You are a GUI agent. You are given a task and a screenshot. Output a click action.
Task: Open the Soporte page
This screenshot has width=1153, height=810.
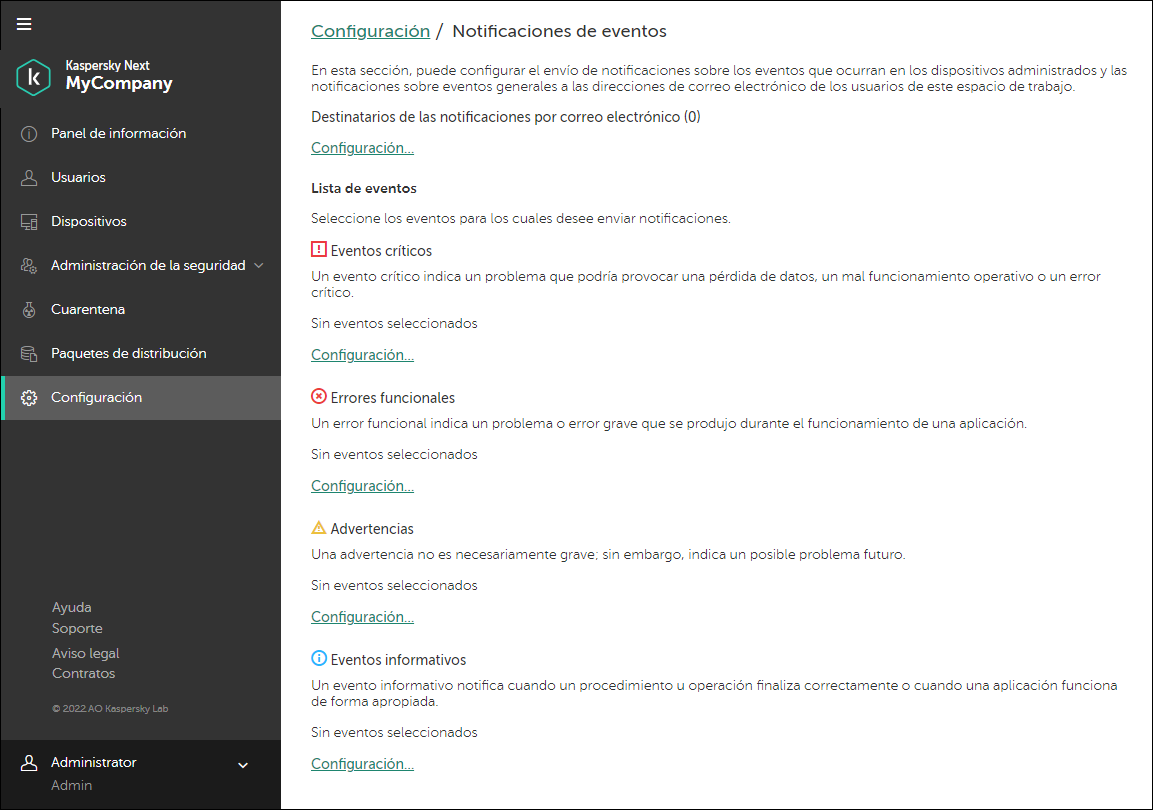(77, 628)
